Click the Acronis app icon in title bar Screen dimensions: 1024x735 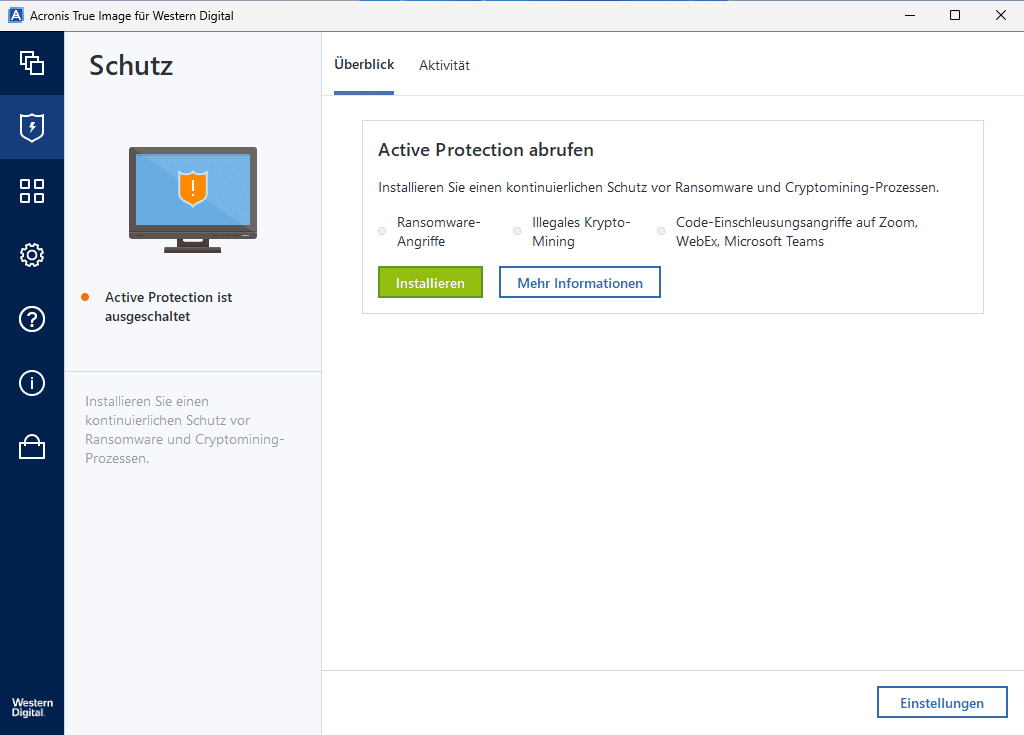[x=15, y=15]
